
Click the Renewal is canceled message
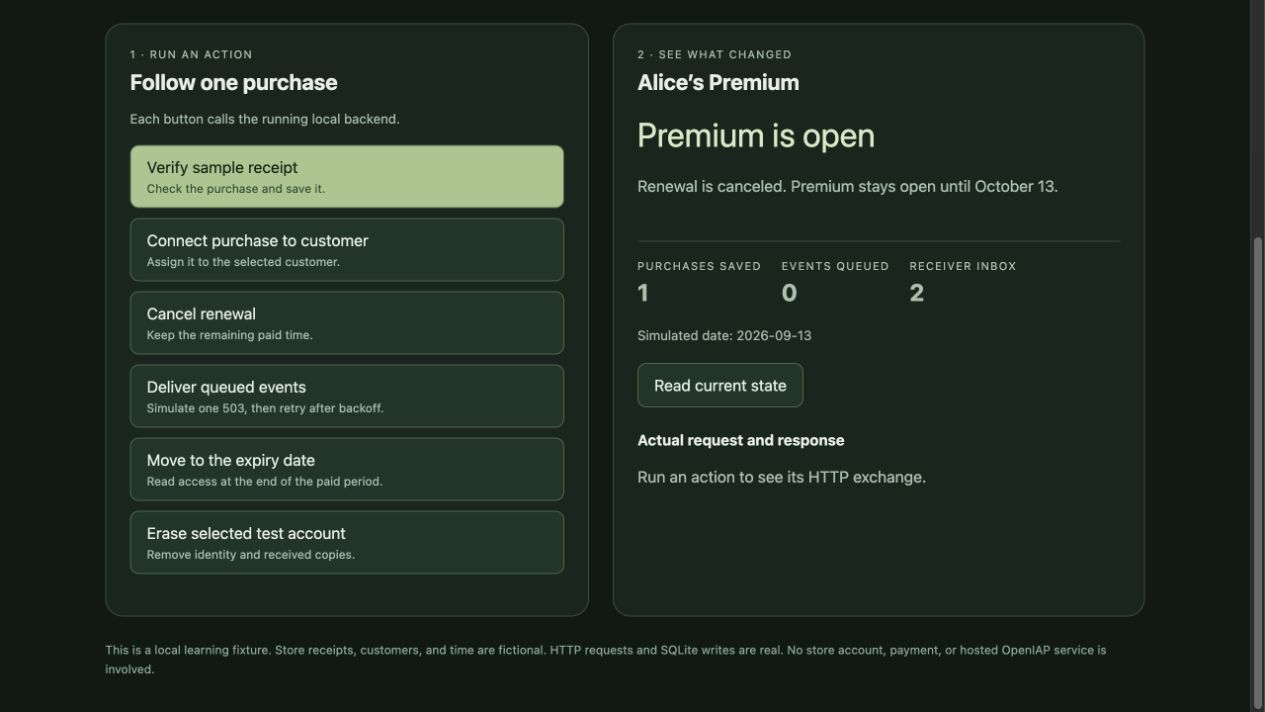pyautogui.click(x=847, y=186)
